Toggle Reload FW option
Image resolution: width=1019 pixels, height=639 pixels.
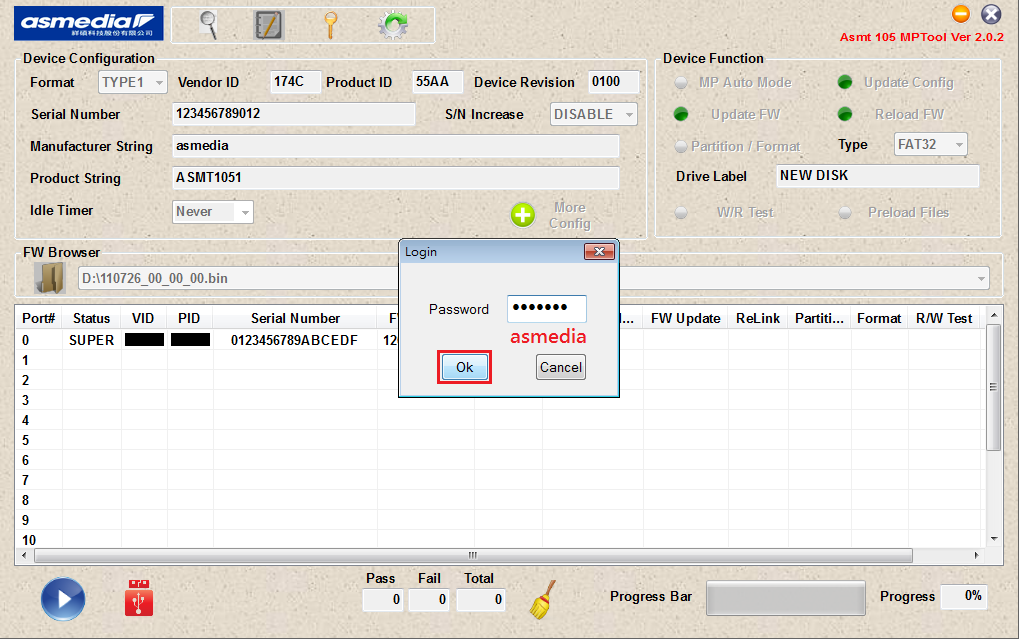(845, 114)
